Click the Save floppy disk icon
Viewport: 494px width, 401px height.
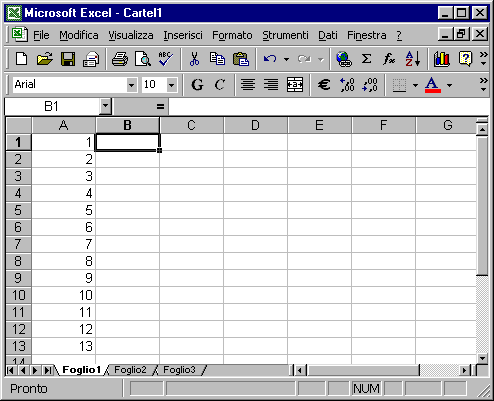click(68, 59)
